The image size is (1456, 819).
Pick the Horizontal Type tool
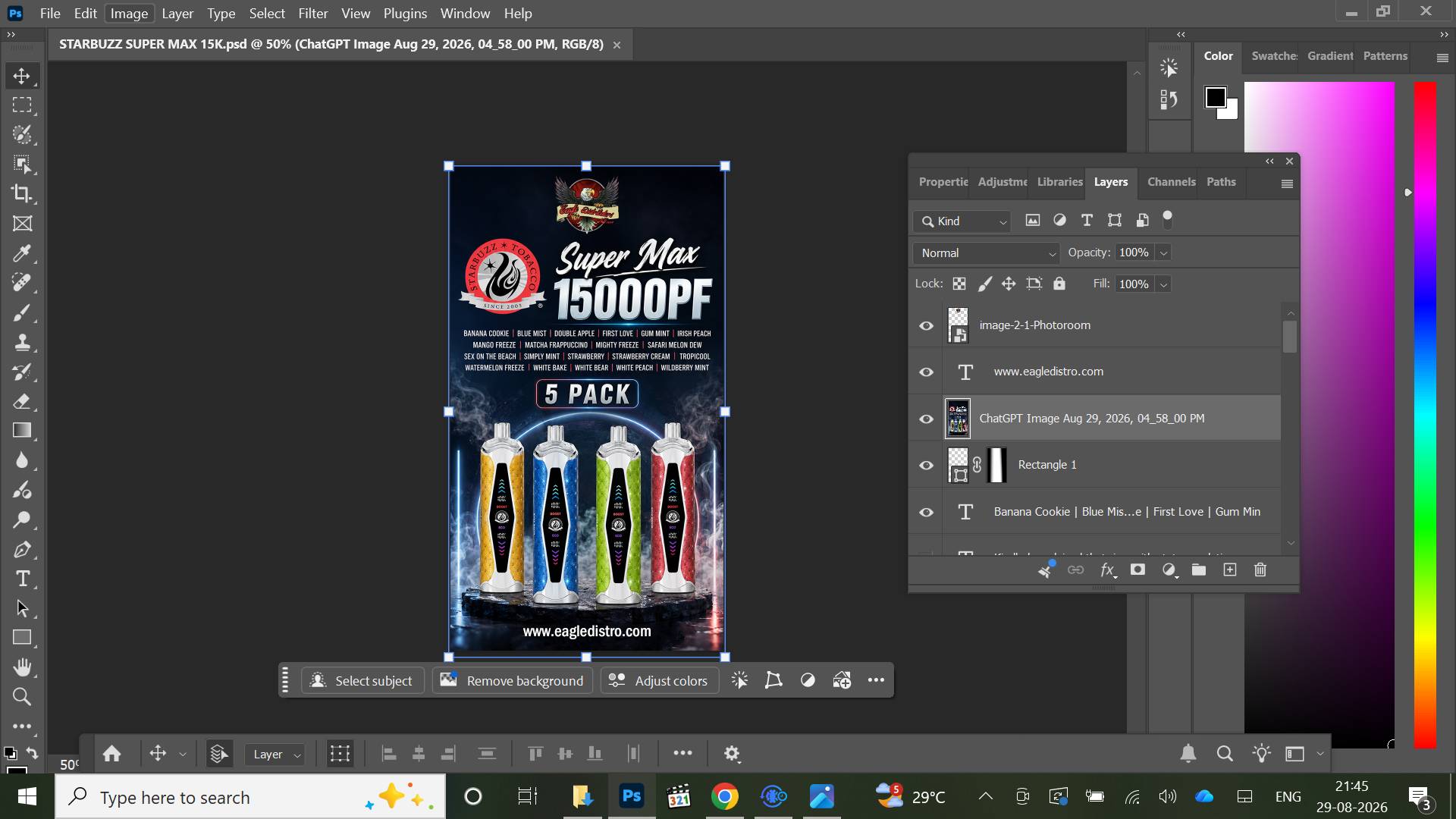(22, 579)
